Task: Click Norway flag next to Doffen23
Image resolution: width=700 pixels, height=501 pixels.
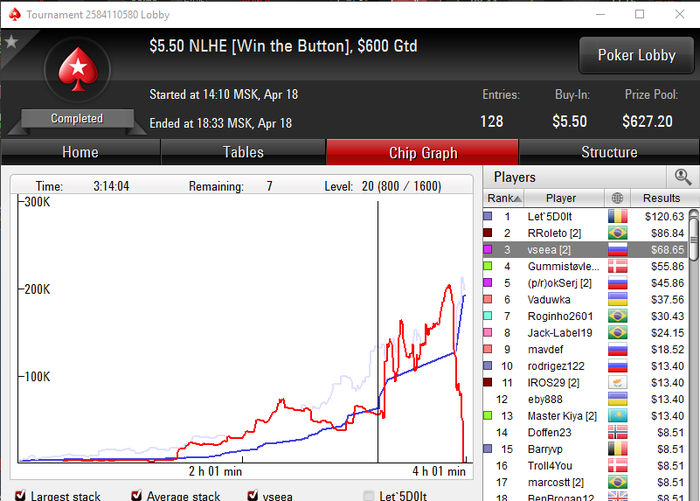Action: pyautogui.click(x=617, y=432)
